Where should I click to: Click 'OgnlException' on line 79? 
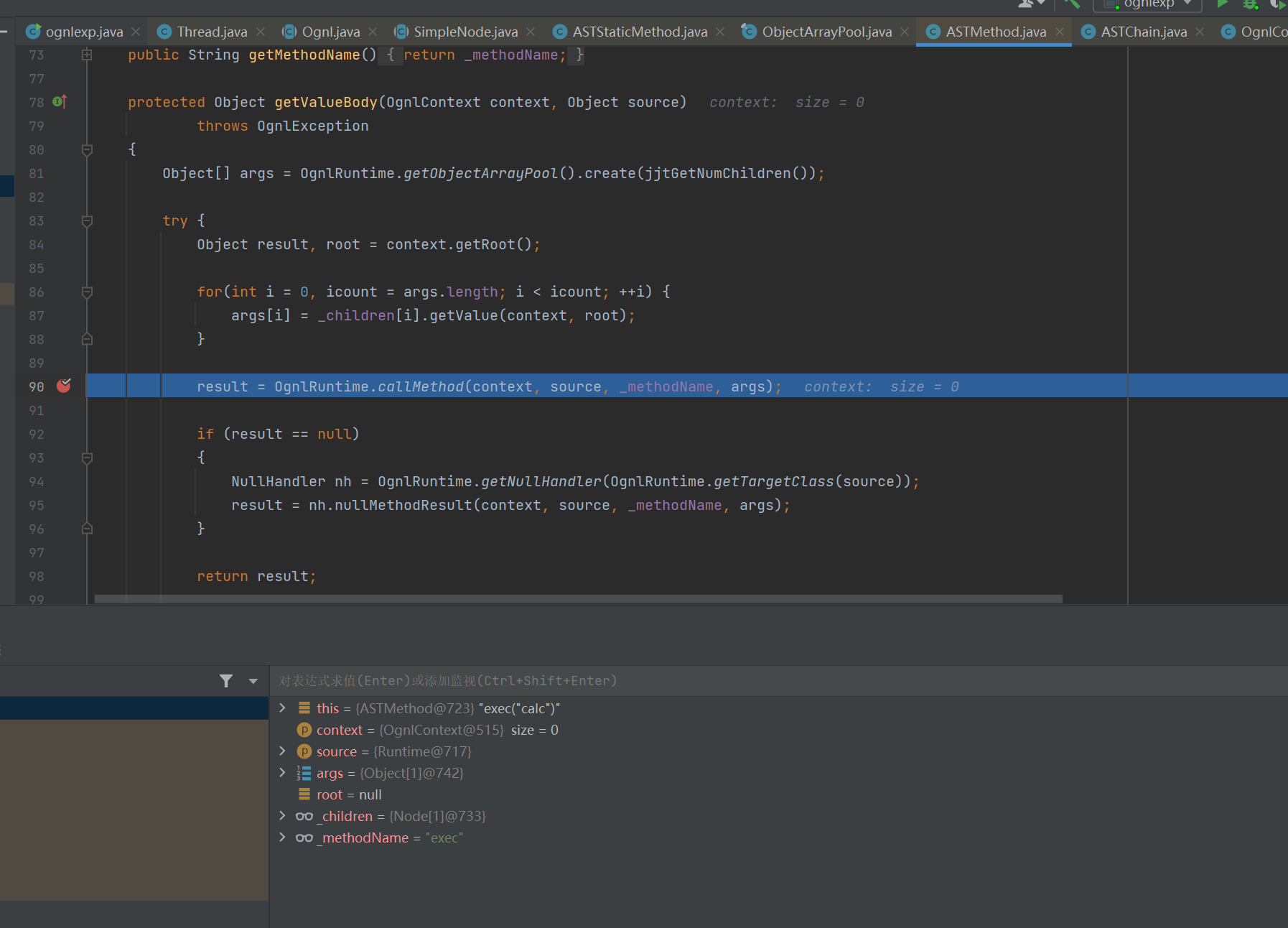point(313,126)
